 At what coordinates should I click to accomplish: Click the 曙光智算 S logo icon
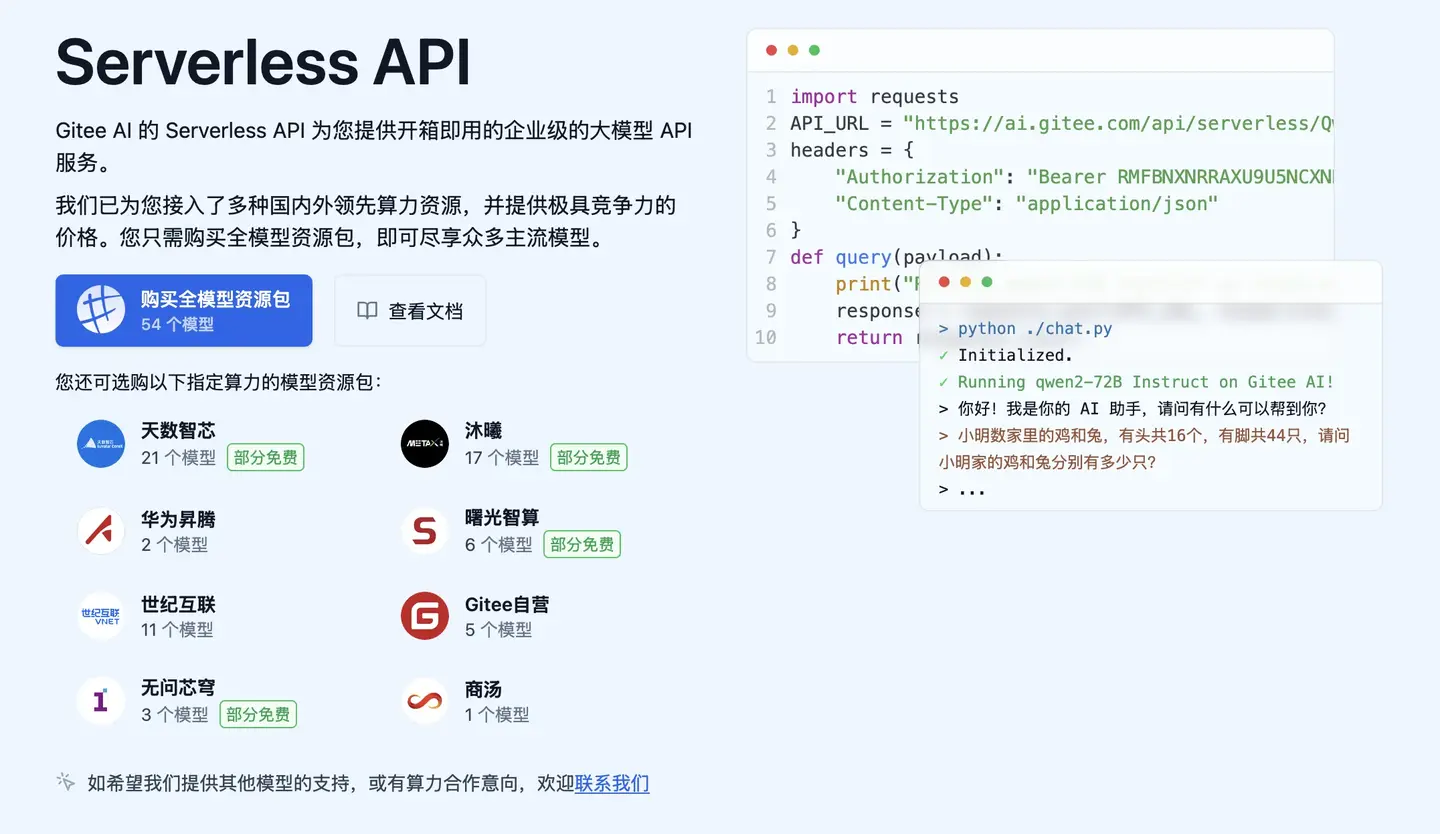point(424,530)
